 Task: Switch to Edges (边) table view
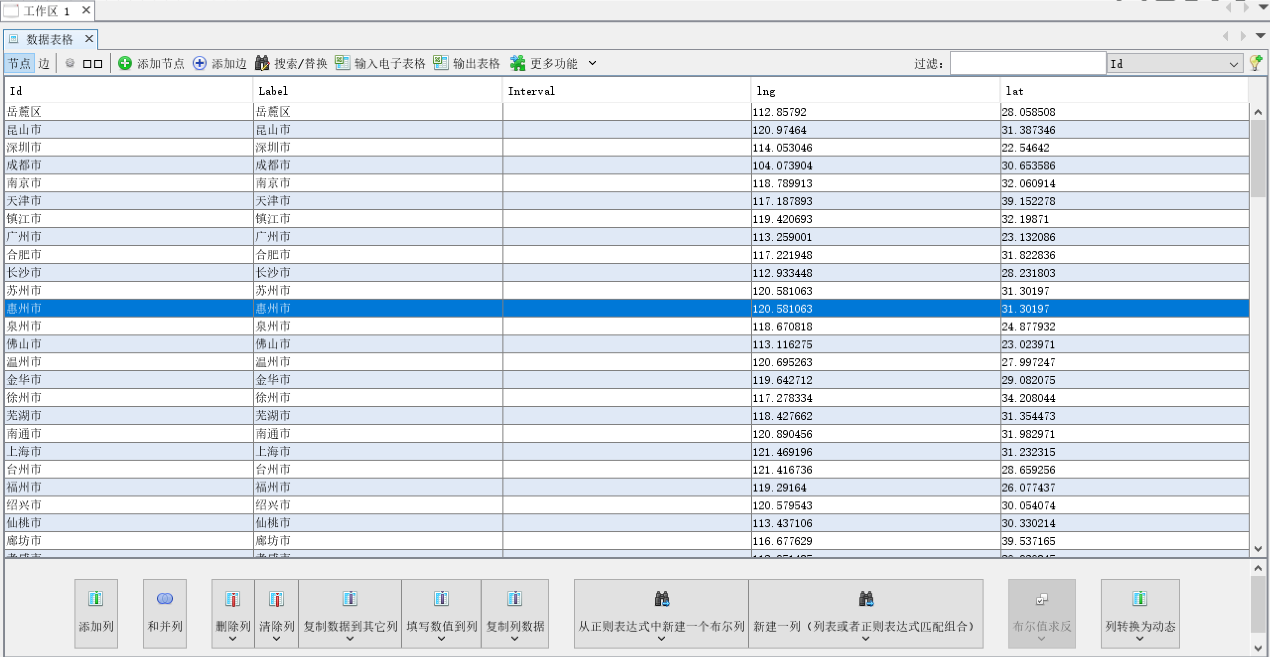point(44,63)
